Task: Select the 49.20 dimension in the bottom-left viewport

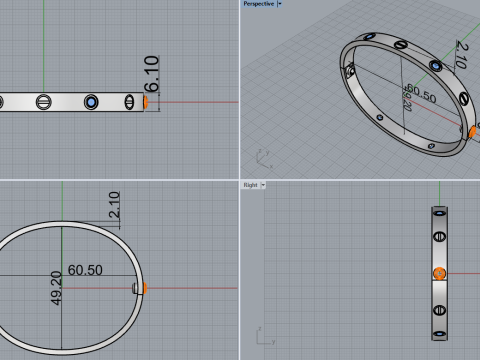Action: click(56, 288)
